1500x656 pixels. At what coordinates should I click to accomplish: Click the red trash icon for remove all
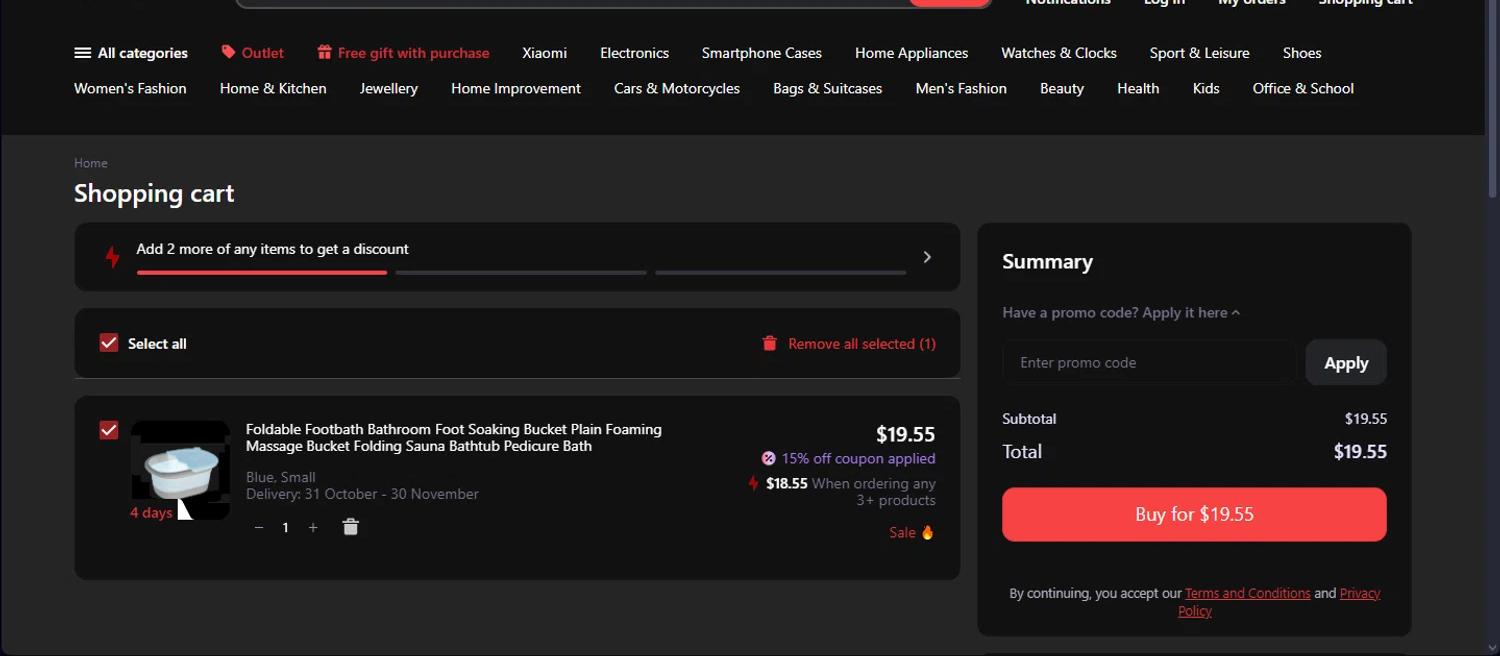(x=769, y=343)
